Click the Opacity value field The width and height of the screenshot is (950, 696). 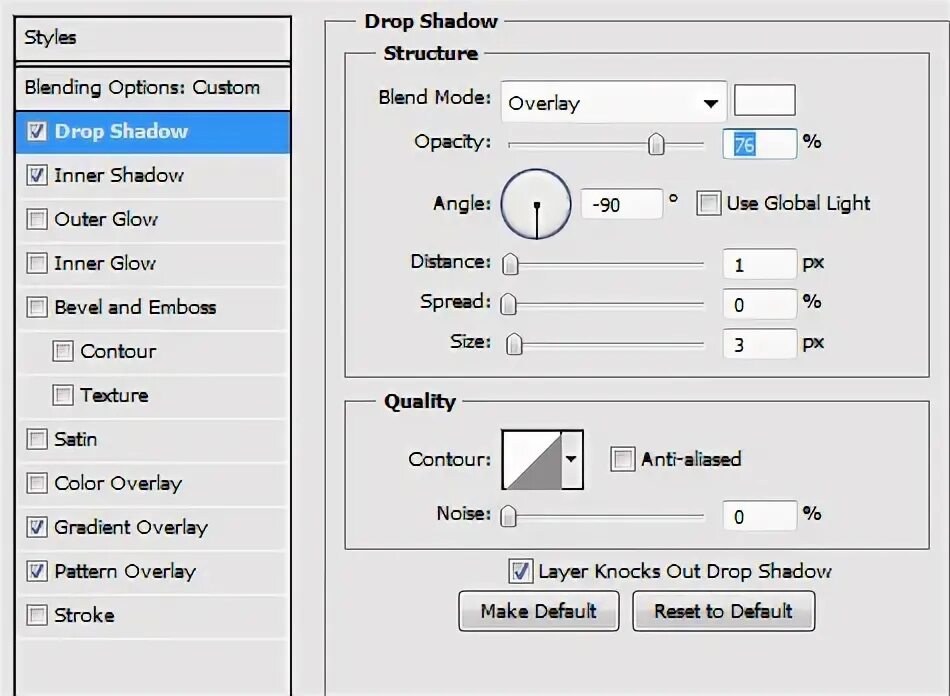pos(759,144)
